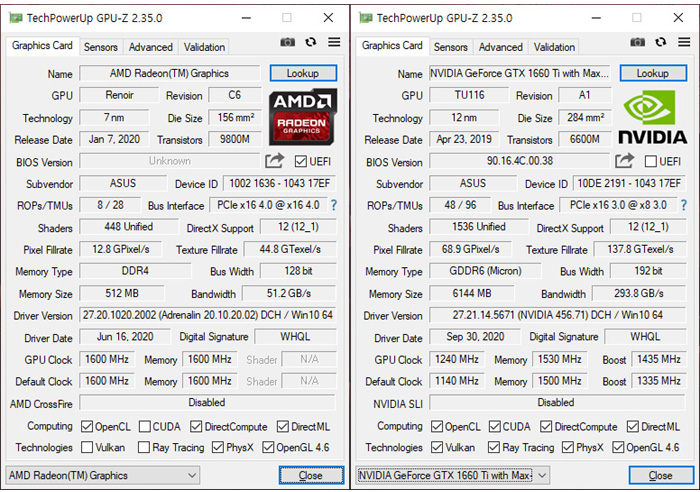Click the BIOS Version field showing 90.16.4C.00.38

(x=520, y=161)
